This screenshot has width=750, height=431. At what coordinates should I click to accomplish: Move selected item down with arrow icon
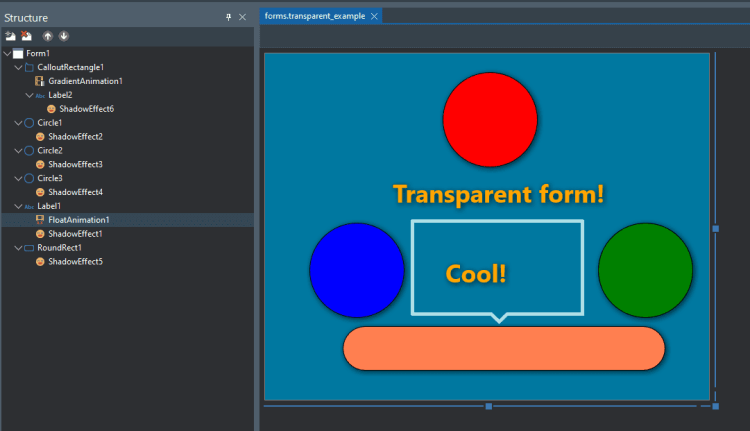point(64,36)
